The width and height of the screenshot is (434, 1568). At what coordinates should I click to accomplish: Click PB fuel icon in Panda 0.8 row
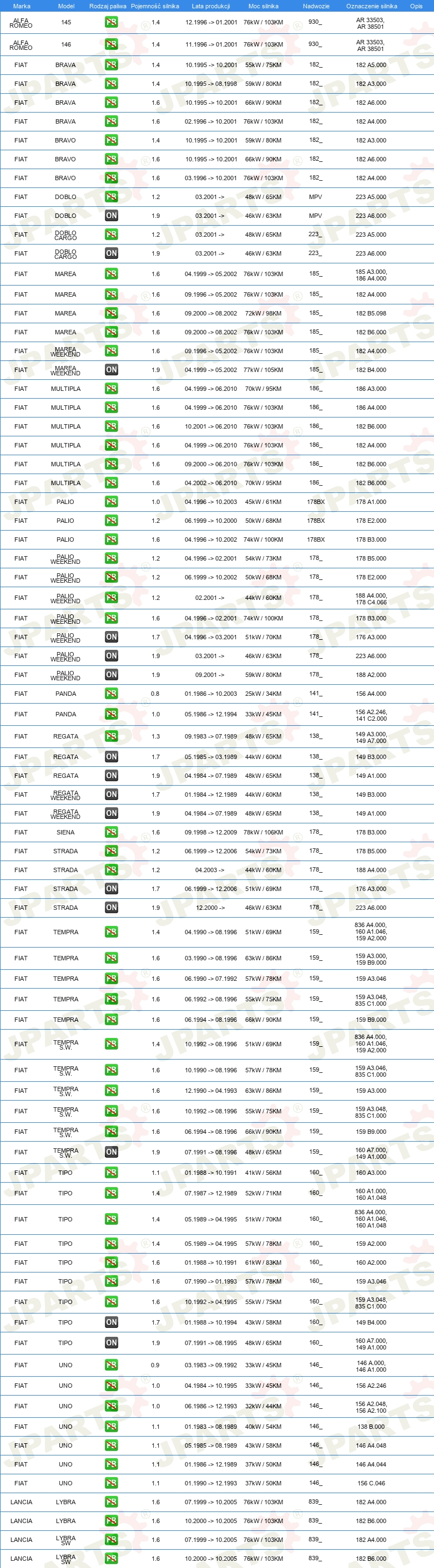tap(111, 693)
